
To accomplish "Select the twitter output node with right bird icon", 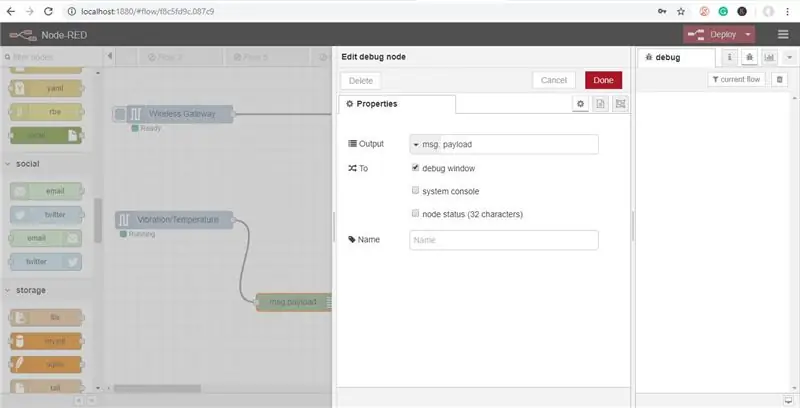I will coord(46,262).
